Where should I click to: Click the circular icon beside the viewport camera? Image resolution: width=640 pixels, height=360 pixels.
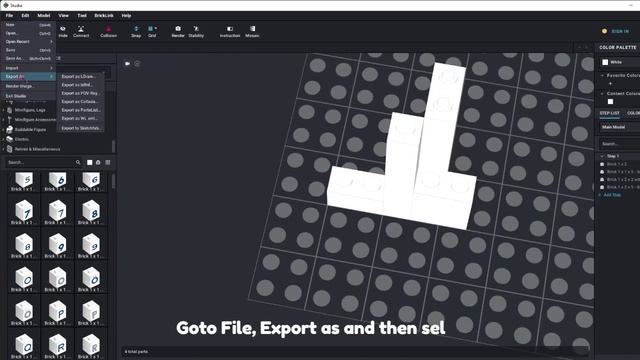point(137,64)
